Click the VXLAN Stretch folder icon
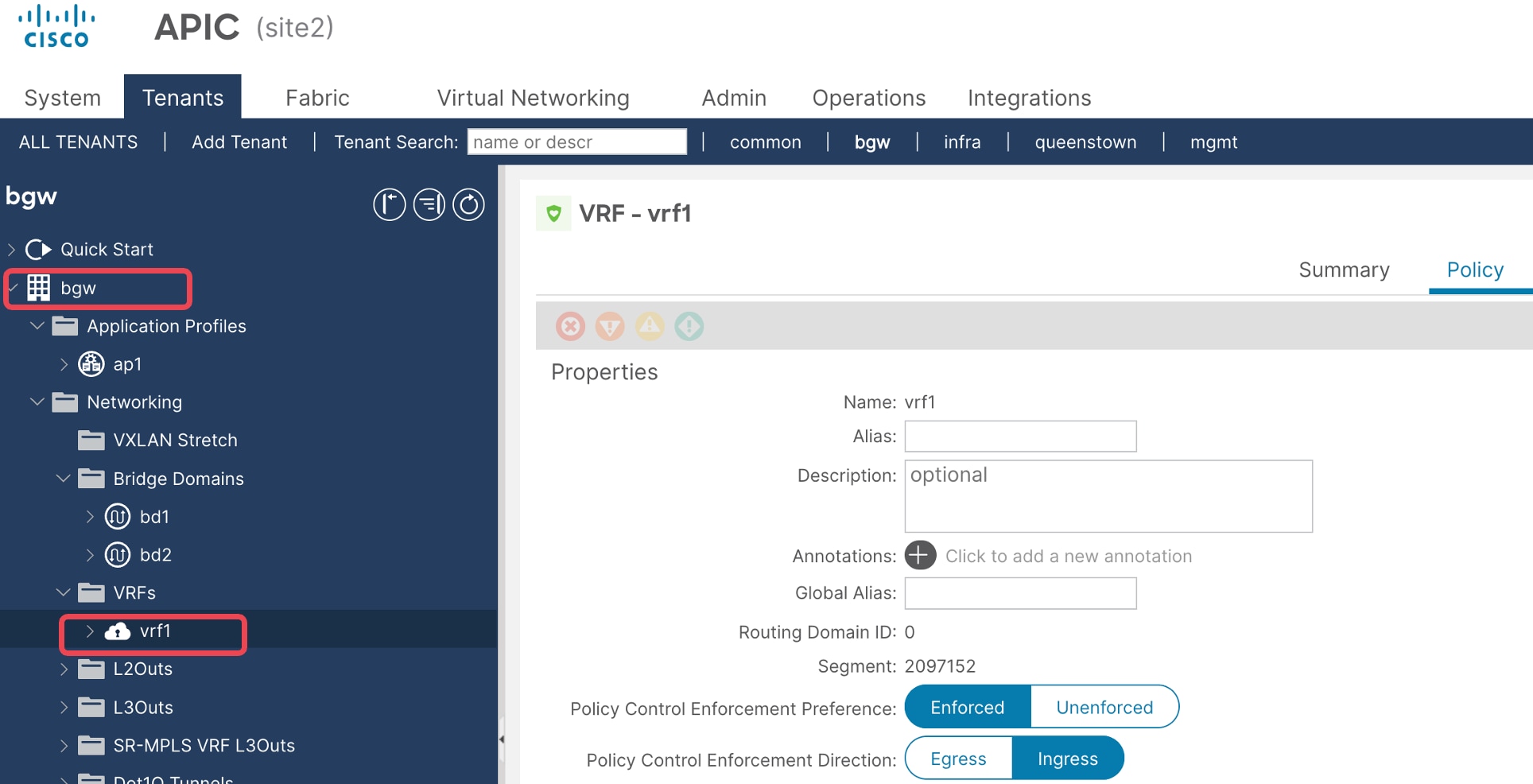The width and height of the screenshot is (1533, 784). [x=91, y=441]
